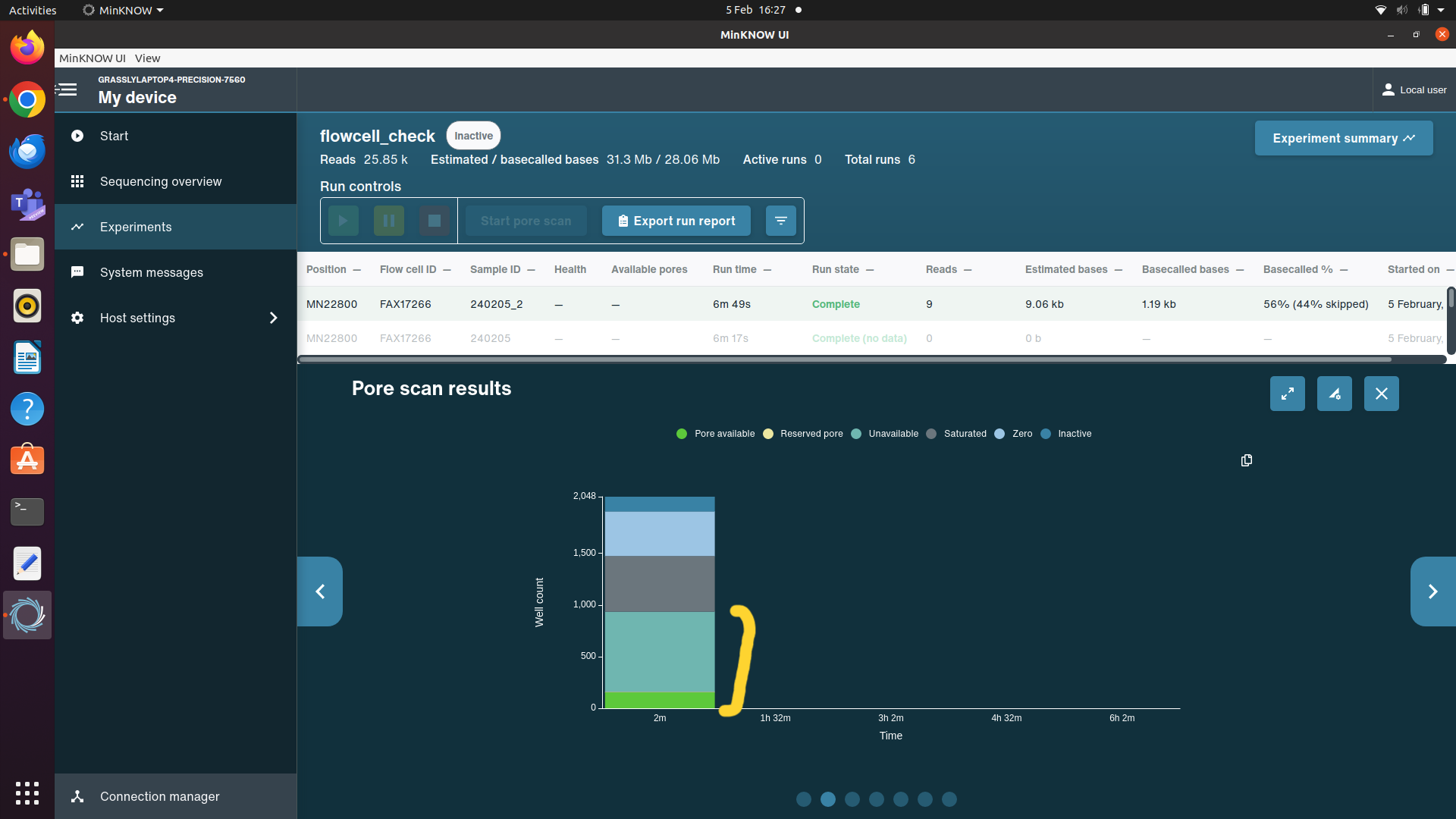1456x819 pixels.
Task: Click Host settings gear icon
Action: click(77, 318)
